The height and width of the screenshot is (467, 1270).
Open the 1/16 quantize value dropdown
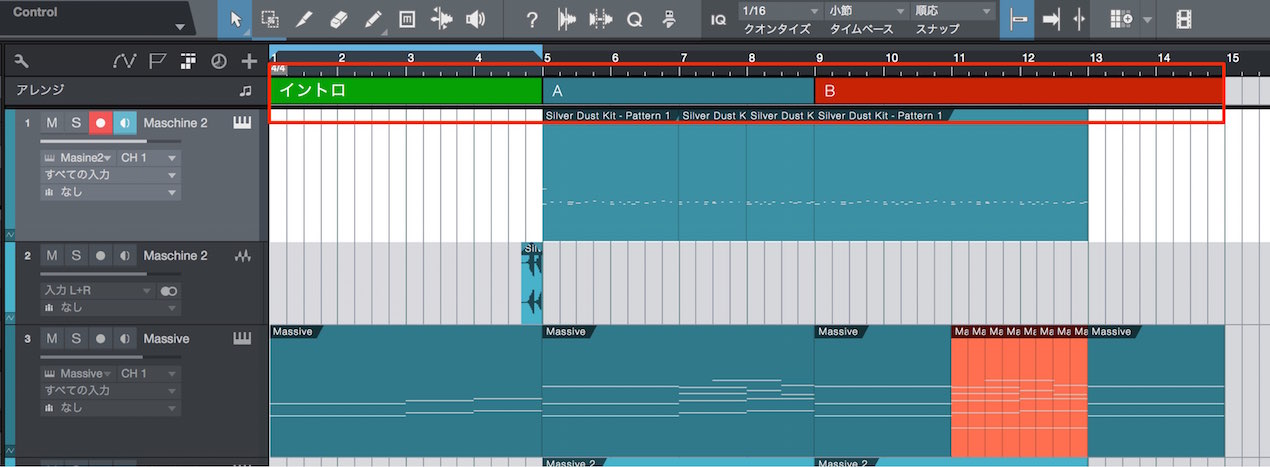pyautogui.click(x=780, y=11)
